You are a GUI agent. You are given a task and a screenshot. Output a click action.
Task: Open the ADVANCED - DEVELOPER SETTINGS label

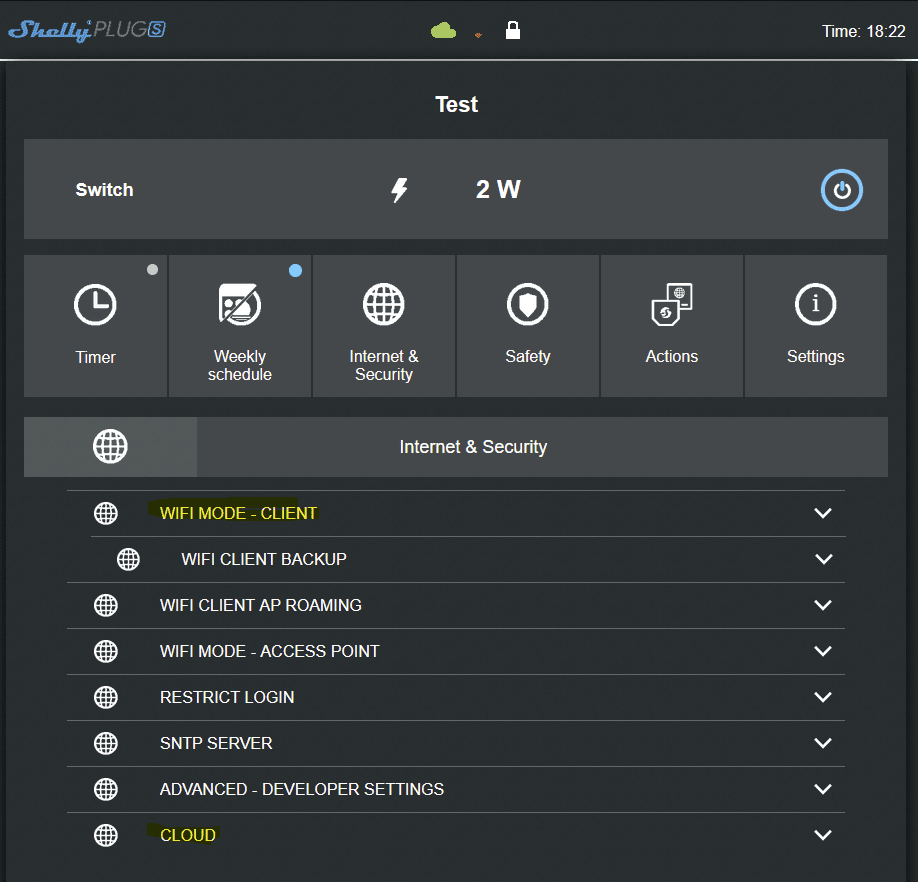[302, 790]
